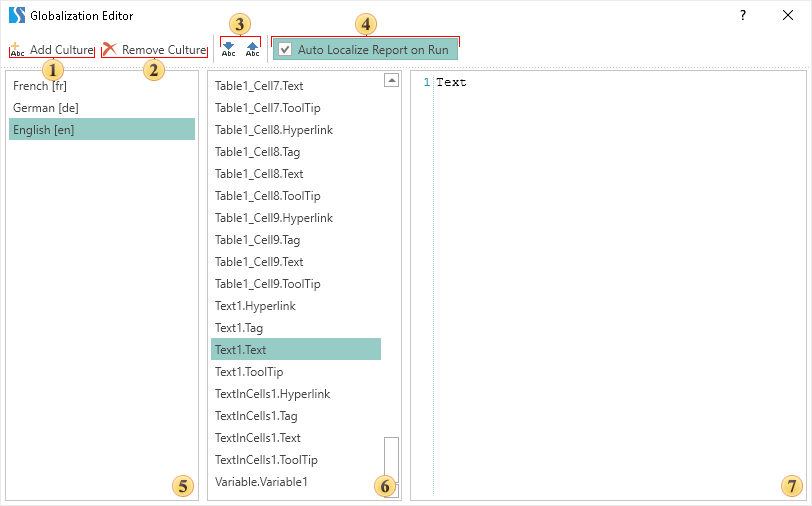Click the up-arrow Abc toolbar icon
This screenshot has height=506, width=812.
(x=252, y=50)
